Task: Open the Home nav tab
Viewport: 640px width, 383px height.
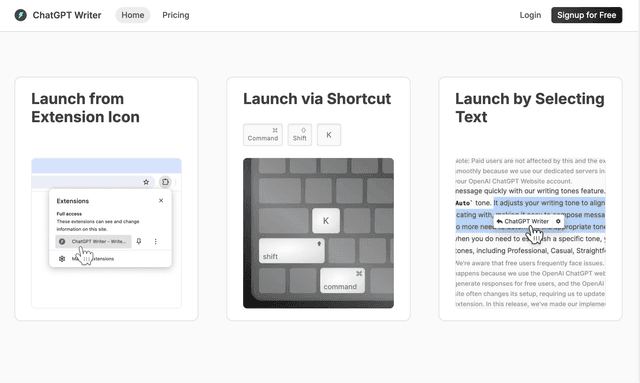Action: [133, 15]
